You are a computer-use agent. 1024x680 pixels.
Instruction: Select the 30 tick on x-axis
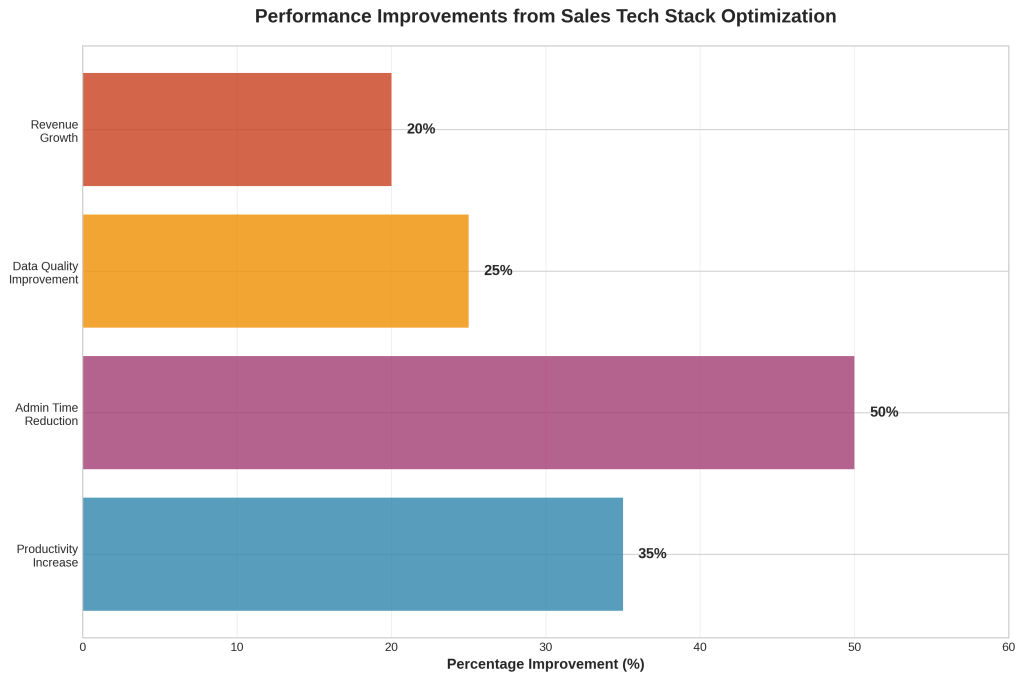pyautogui.click(x=546, y=647)
